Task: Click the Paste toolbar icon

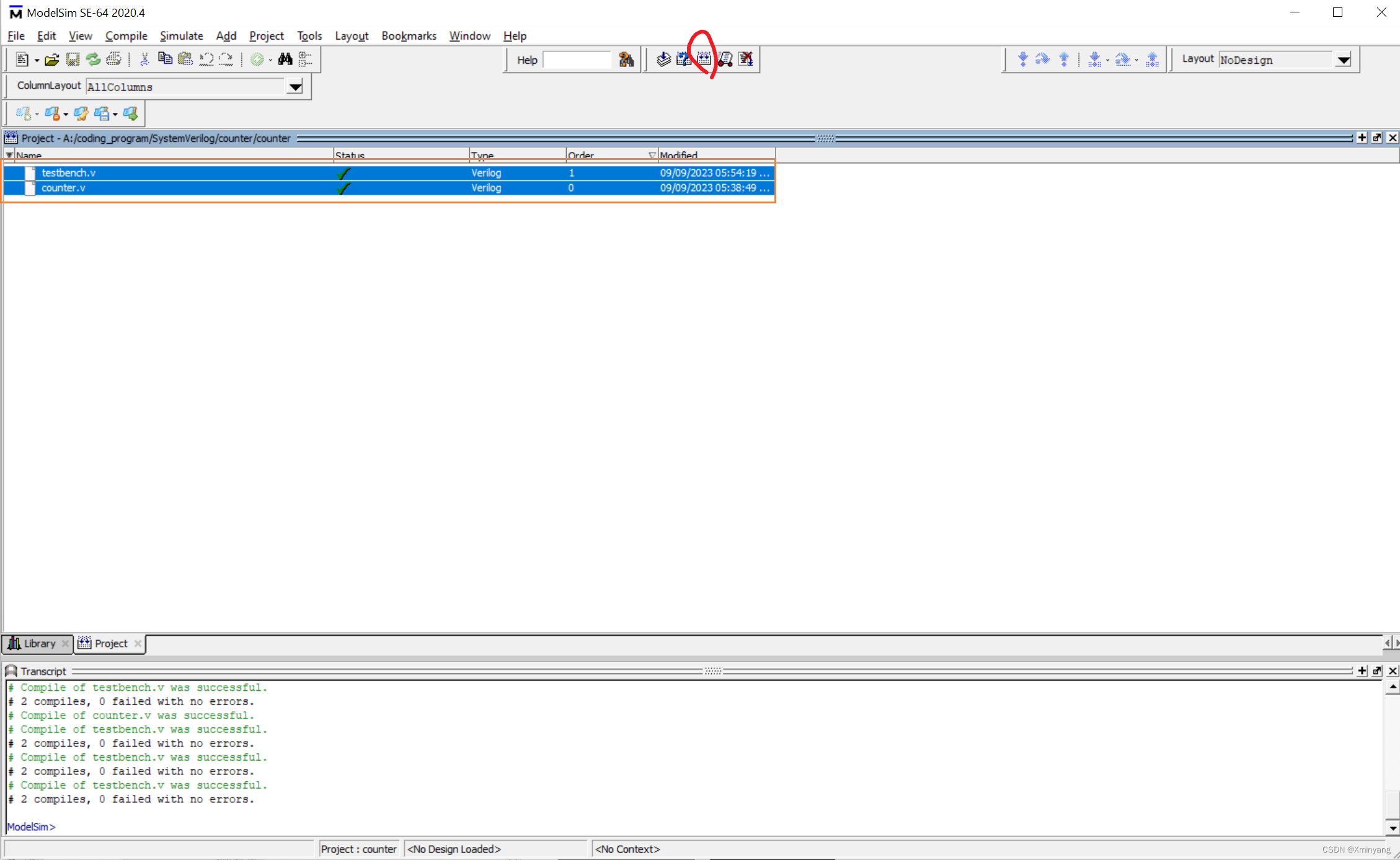Action: [x=185, y=59]
